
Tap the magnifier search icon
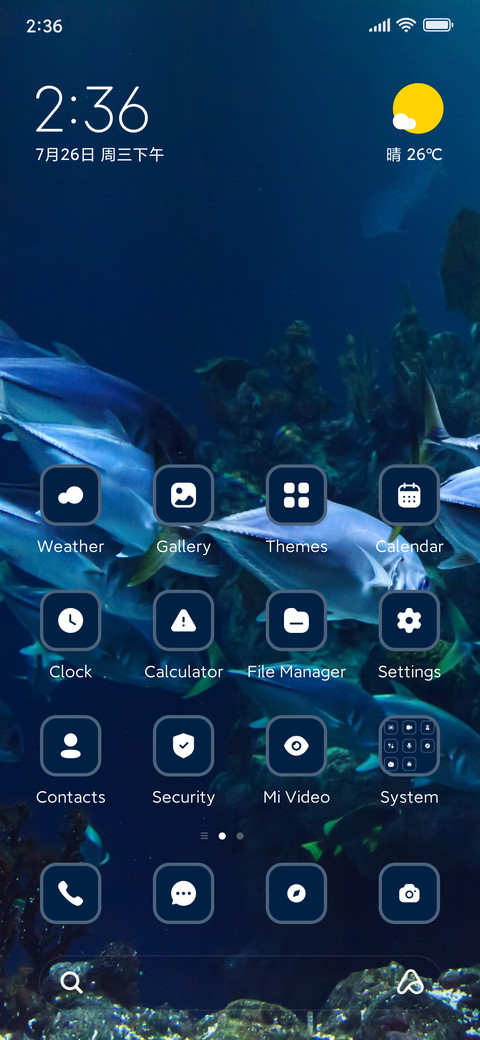click(71, 982)
